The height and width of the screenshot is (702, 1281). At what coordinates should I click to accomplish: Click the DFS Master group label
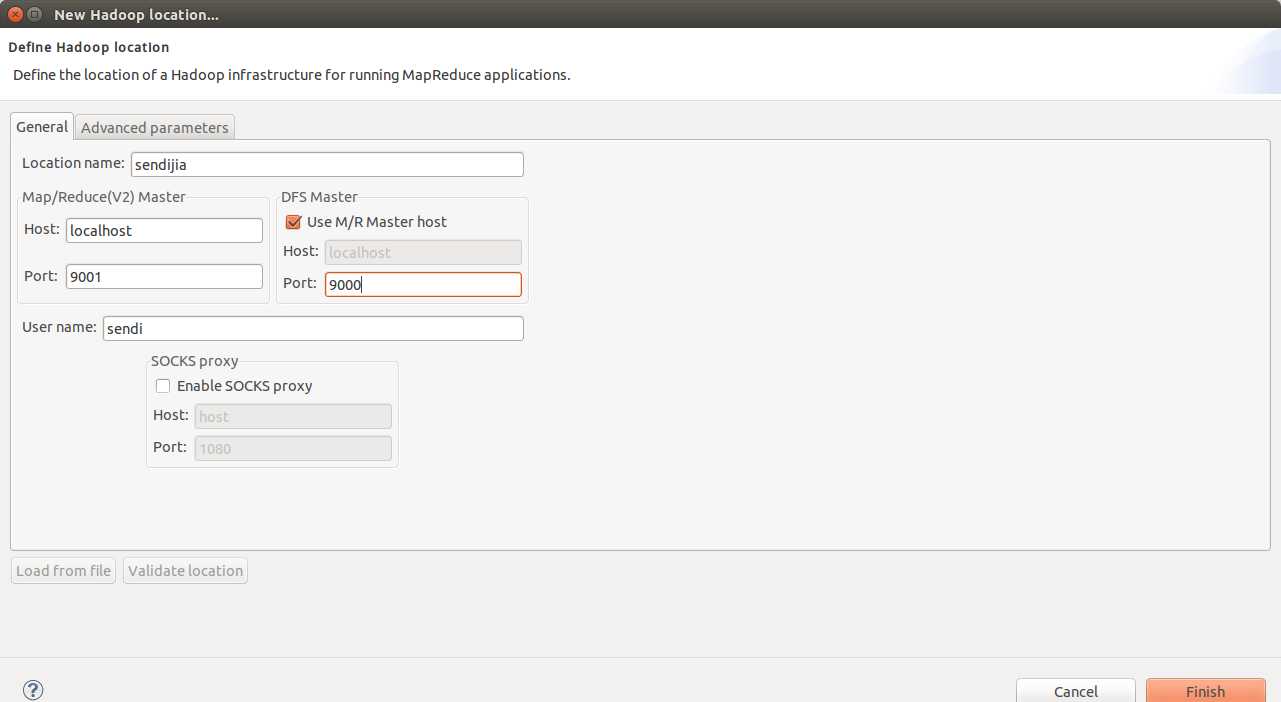[319, 197]
